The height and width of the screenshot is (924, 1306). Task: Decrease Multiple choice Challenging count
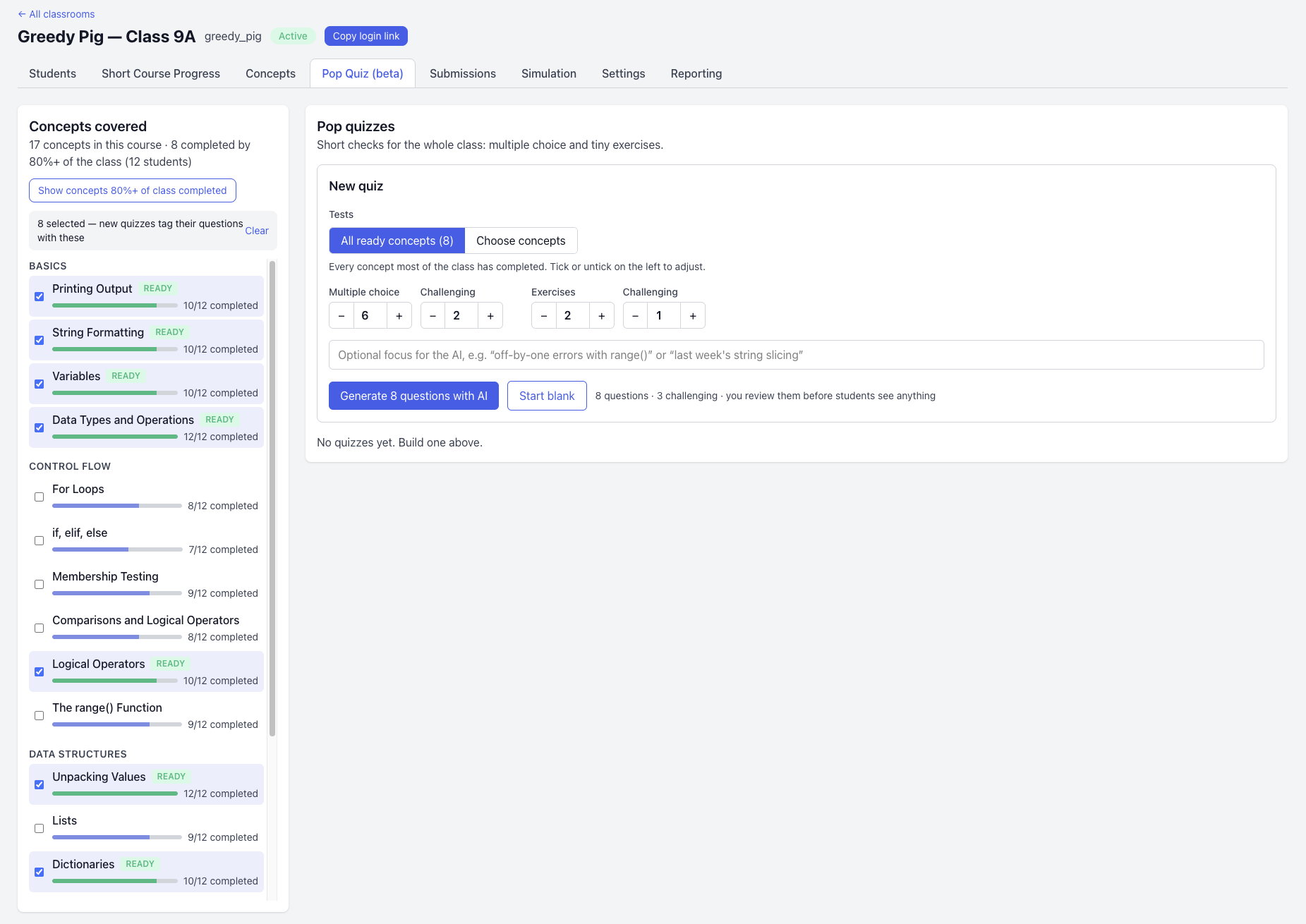[x=433, y=315]
